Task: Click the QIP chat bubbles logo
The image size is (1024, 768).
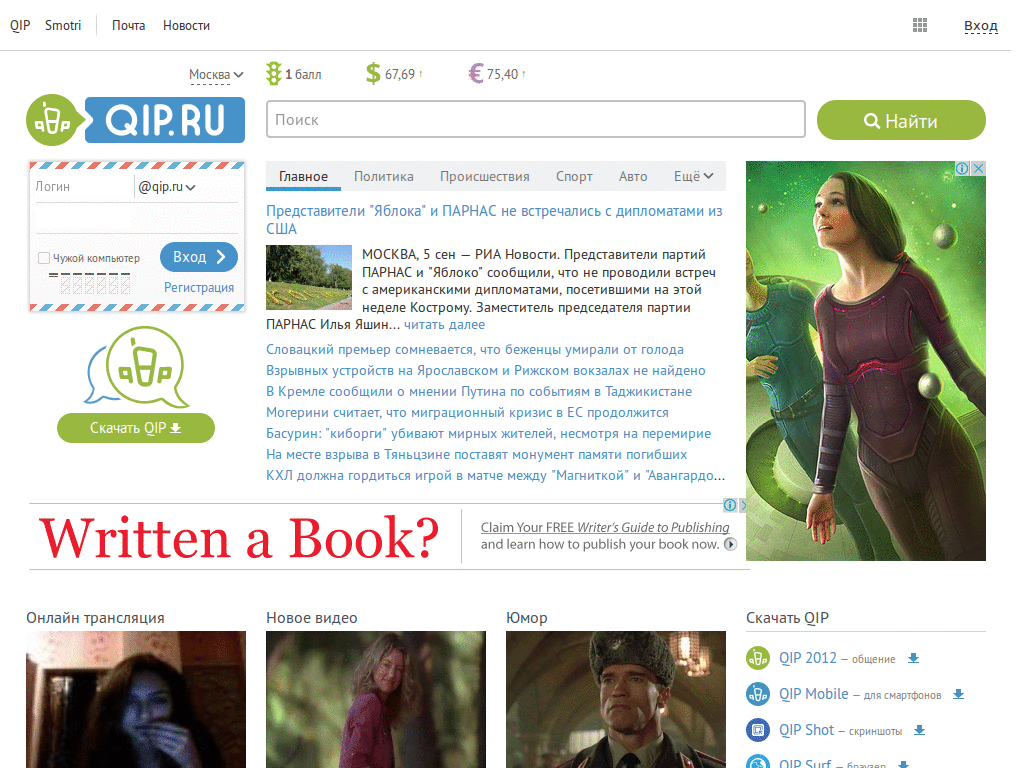Action: click(137, 367)
